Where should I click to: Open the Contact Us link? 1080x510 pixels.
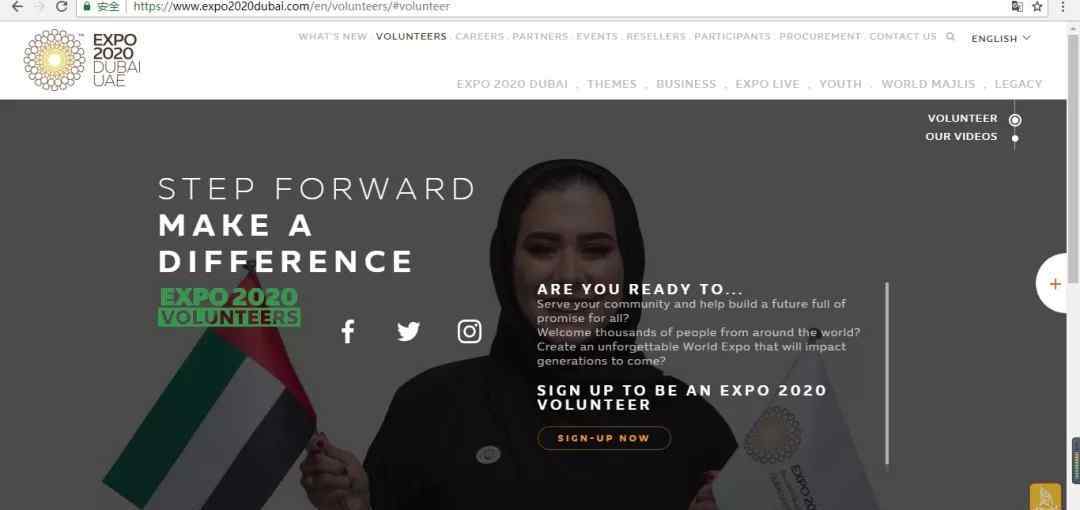coord(902,37)
